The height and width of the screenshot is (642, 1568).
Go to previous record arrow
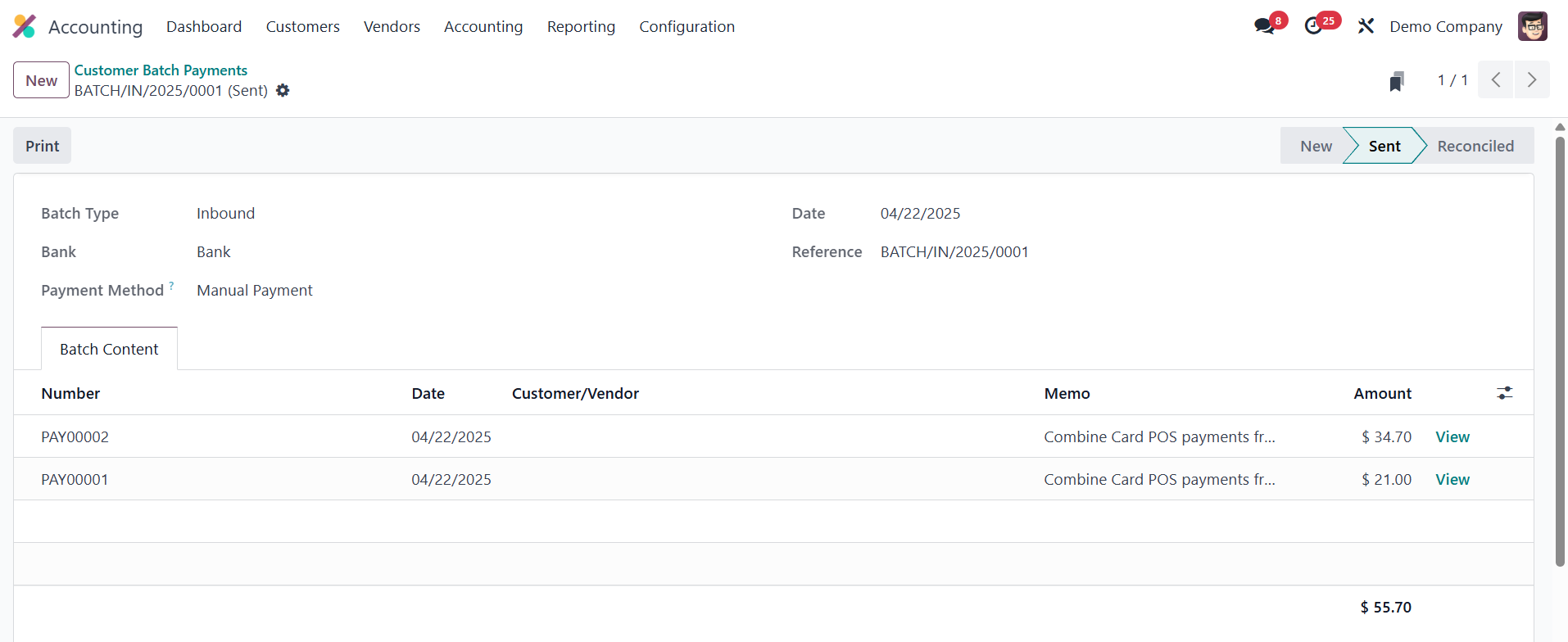1496,80
